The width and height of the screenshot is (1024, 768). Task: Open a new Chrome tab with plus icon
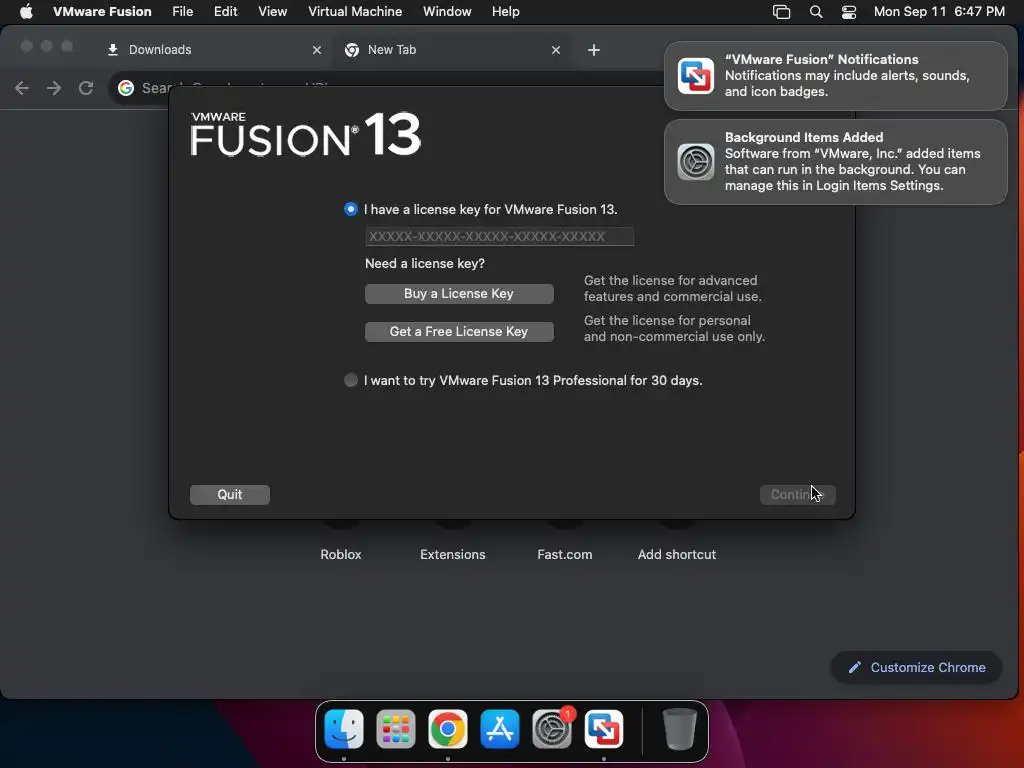[594, 50]
